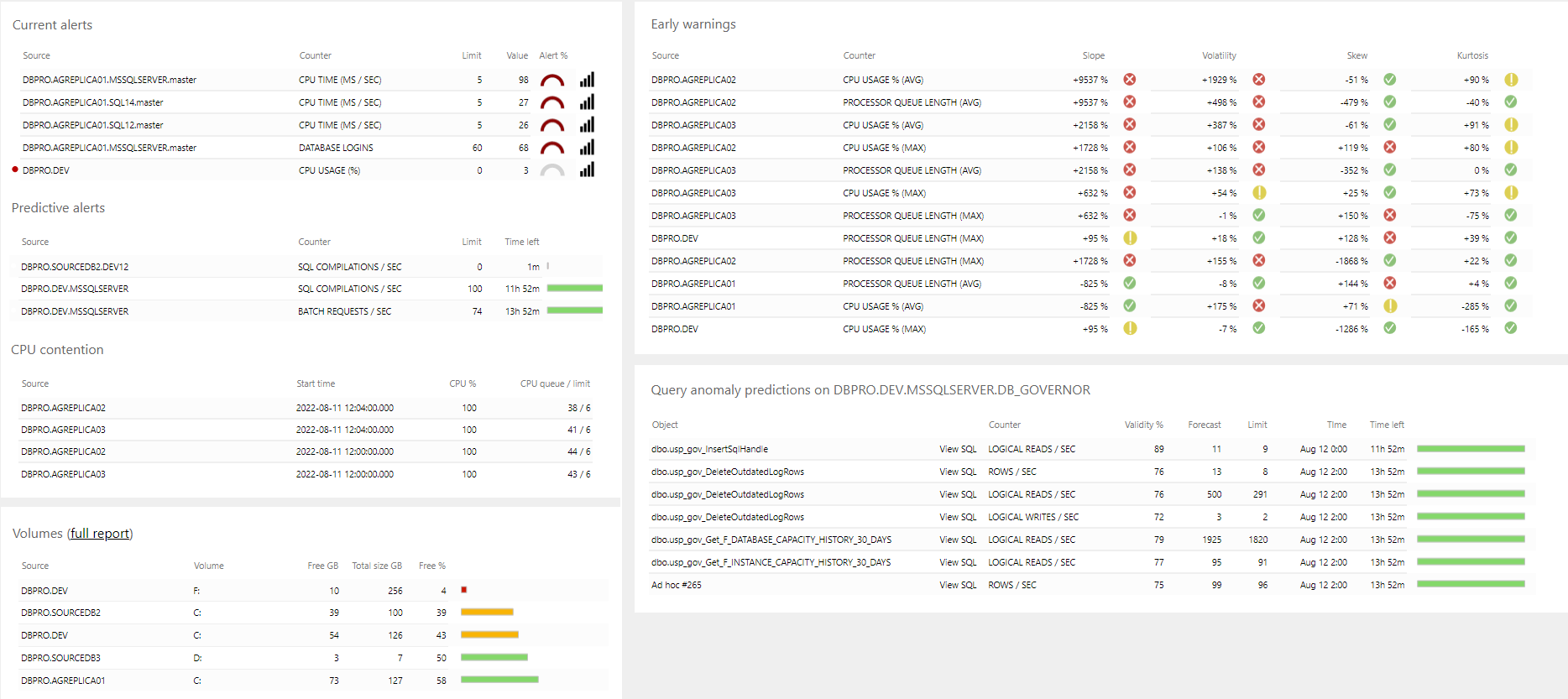This screenshot has height=699, width=1568.
Task: Click the +1929 % volatility value
Action: click(x=1219, y=80)
